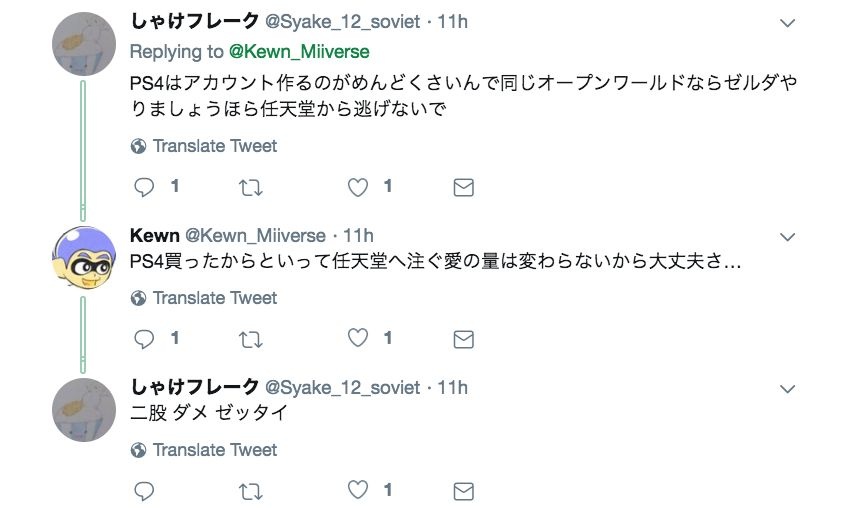Reply to Kewn's tweet
The height and width of the screenshot is (508, 846).
(x=144, y=339)
